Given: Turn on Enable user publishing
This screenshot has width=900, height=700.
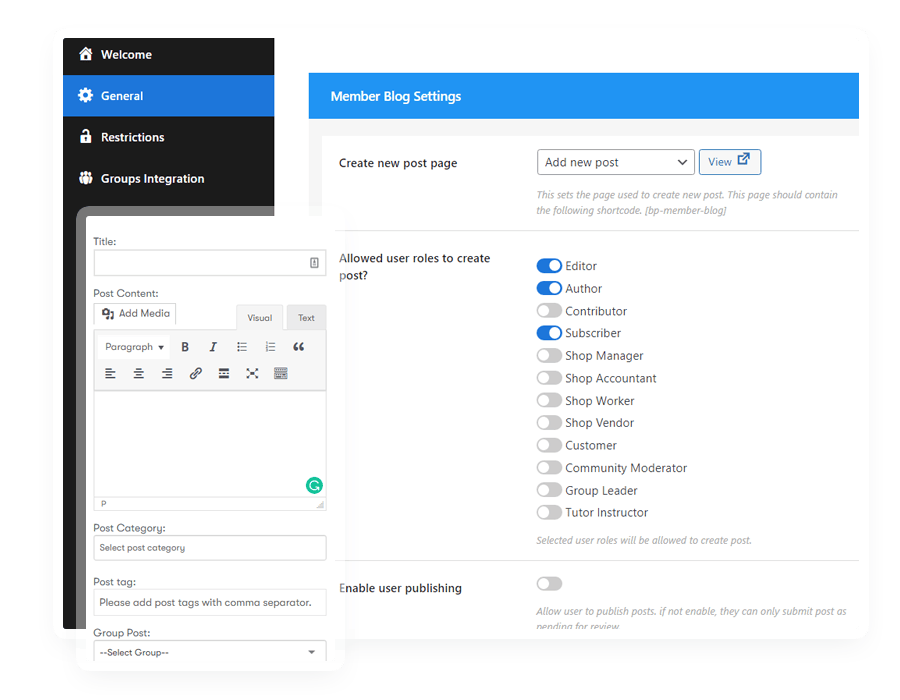Looking at the screenshot, I should tap(549, 584).
